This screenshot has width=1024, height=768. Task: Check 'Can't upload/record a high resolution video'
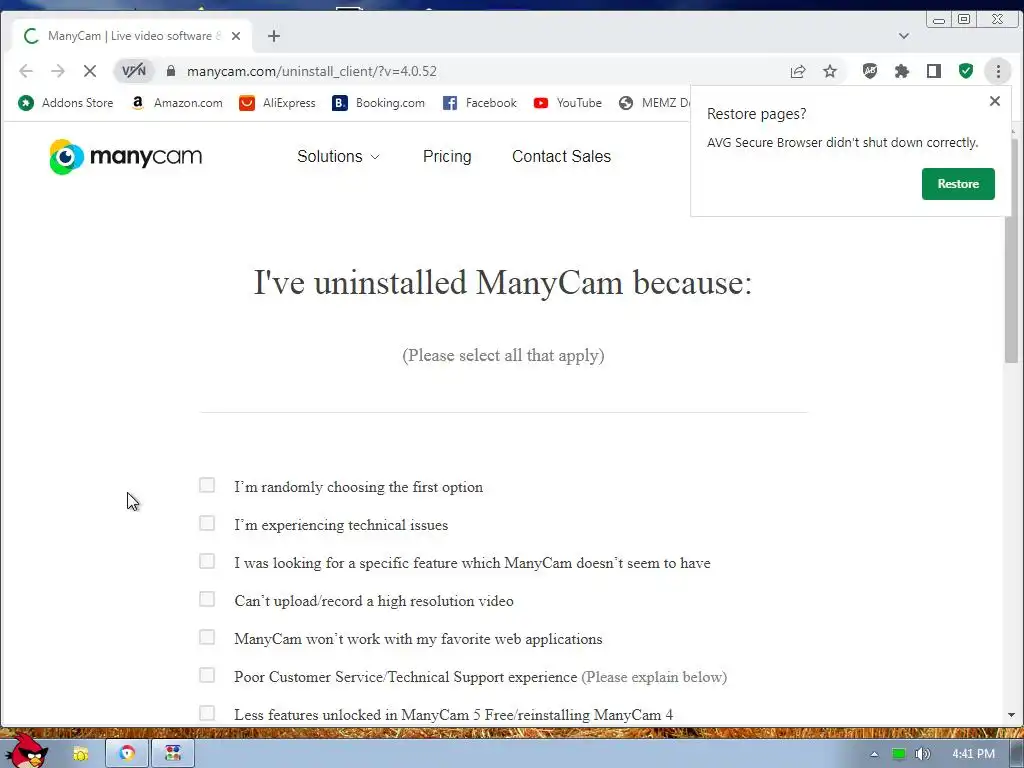(207, 599)
